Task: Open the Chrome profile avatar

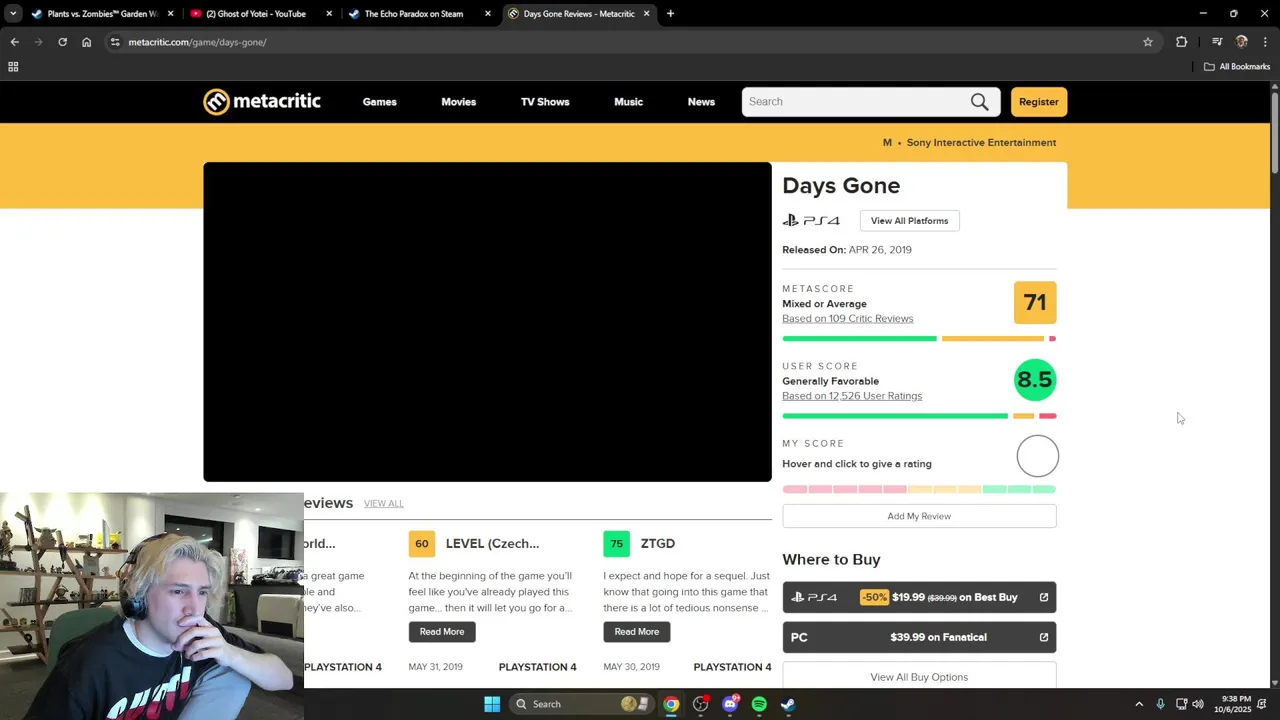Action: click(x=1242, y=42)
